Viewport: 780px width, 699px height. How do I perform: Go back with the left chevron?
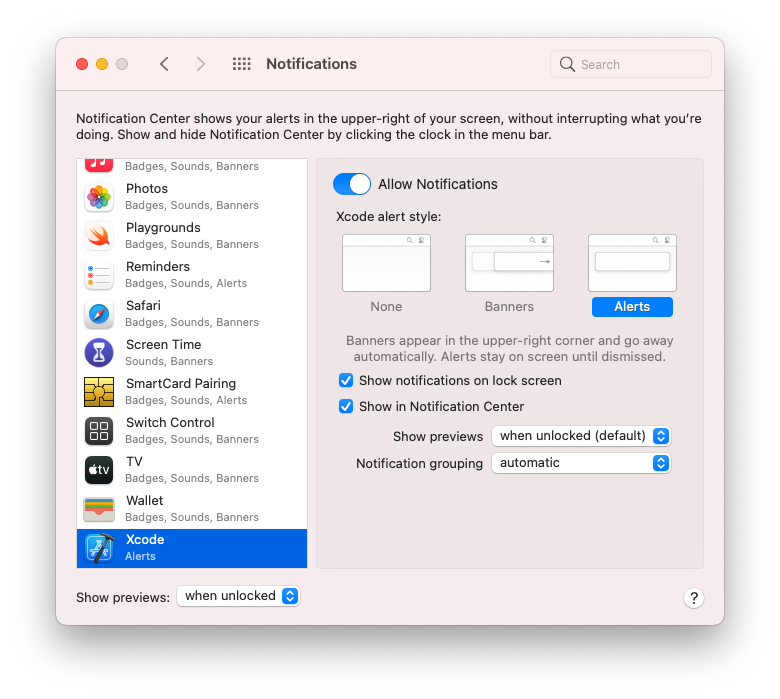pos(164,64)
